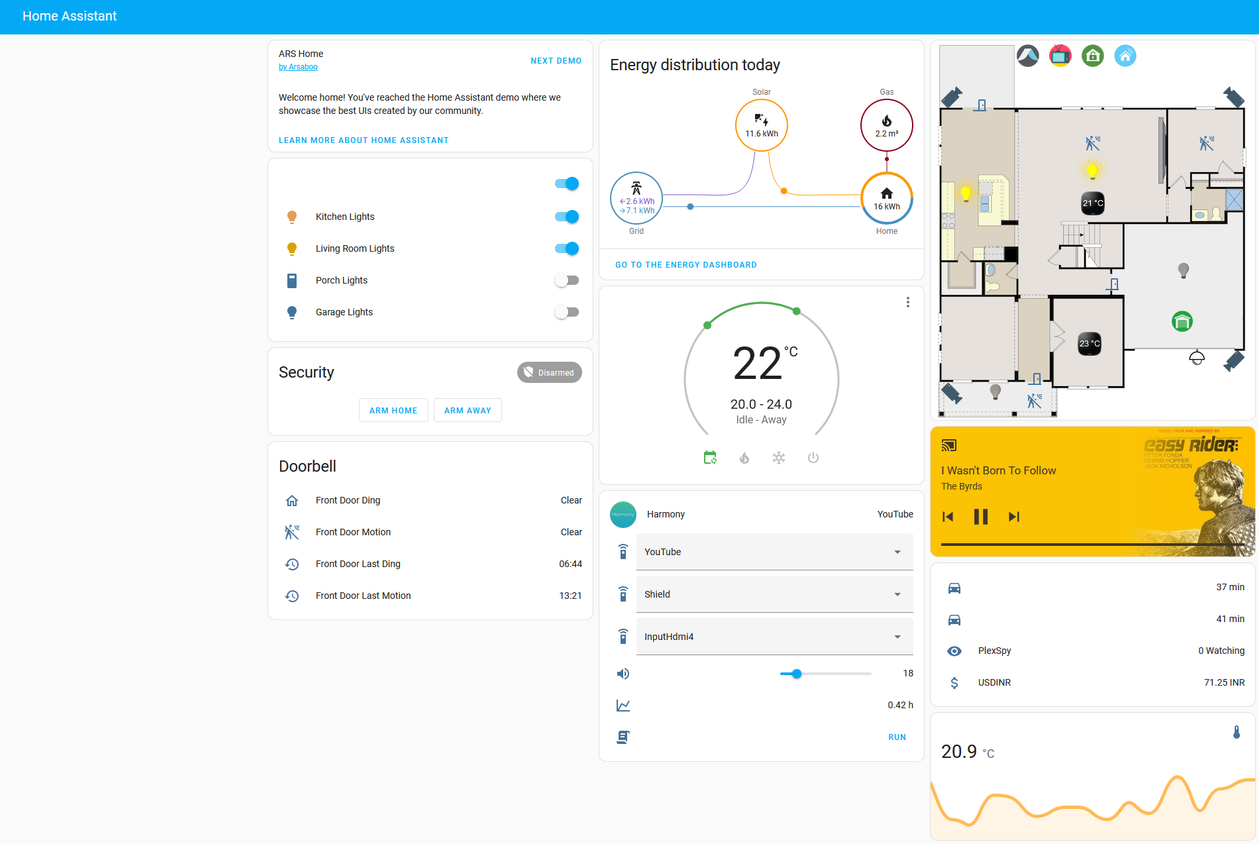Turn on Garage Lights toggle
The image size is (1259, 844).
[x=567, y=313]
